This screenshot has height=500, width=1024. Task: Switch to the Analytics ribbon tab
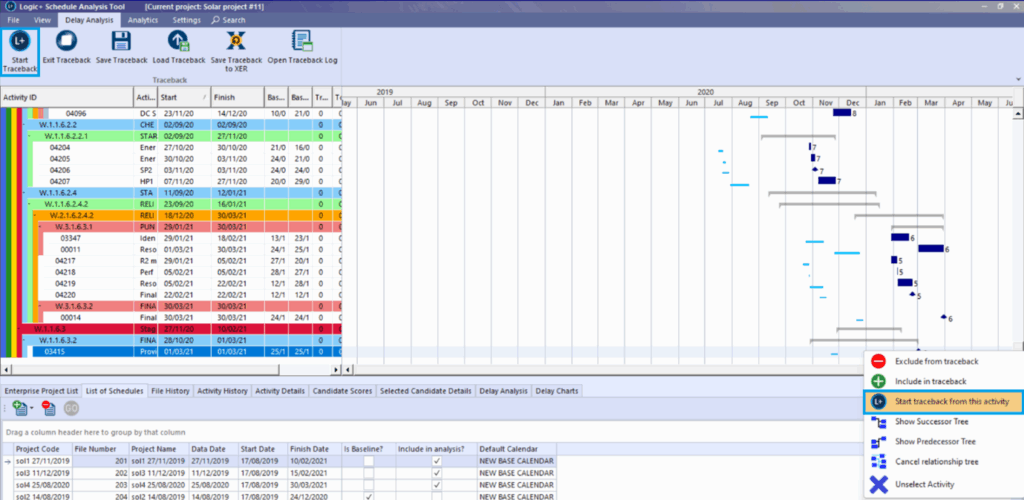coord(143,19)
